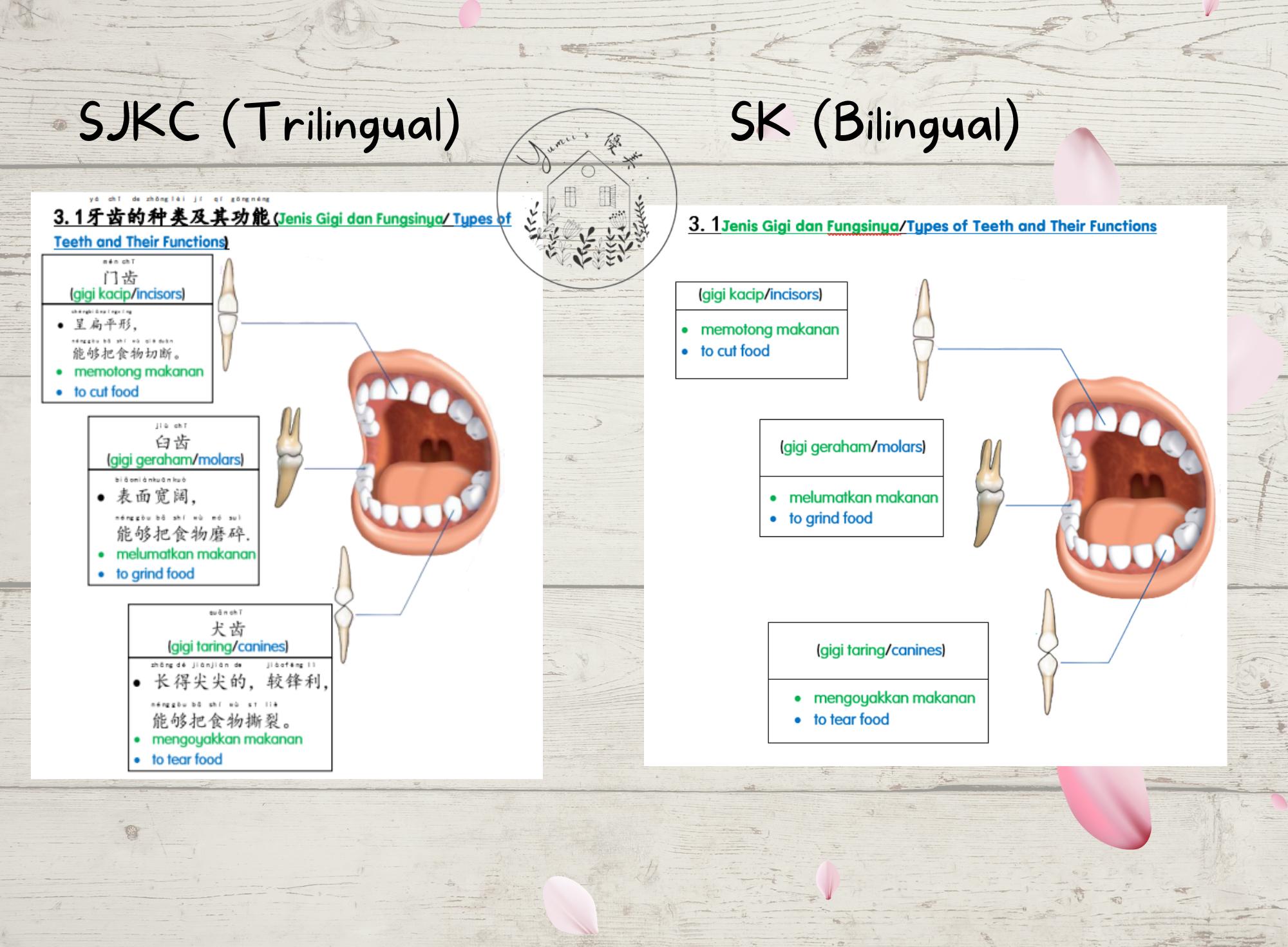
Task: Click 'to grind food' text in SJKC sheet
Action: coord(155,574)
